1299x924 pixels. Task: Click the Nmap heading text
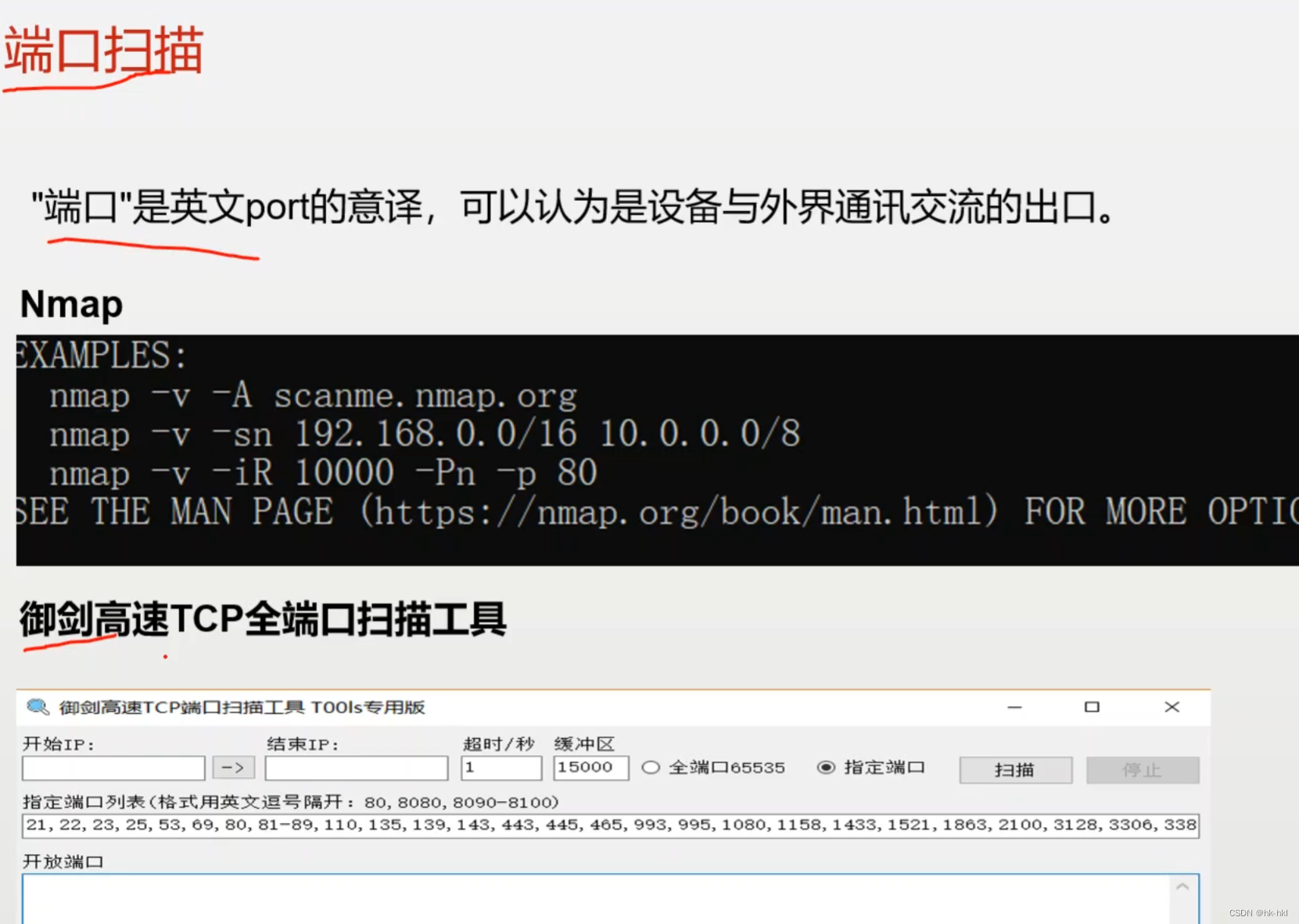[71, 304]
